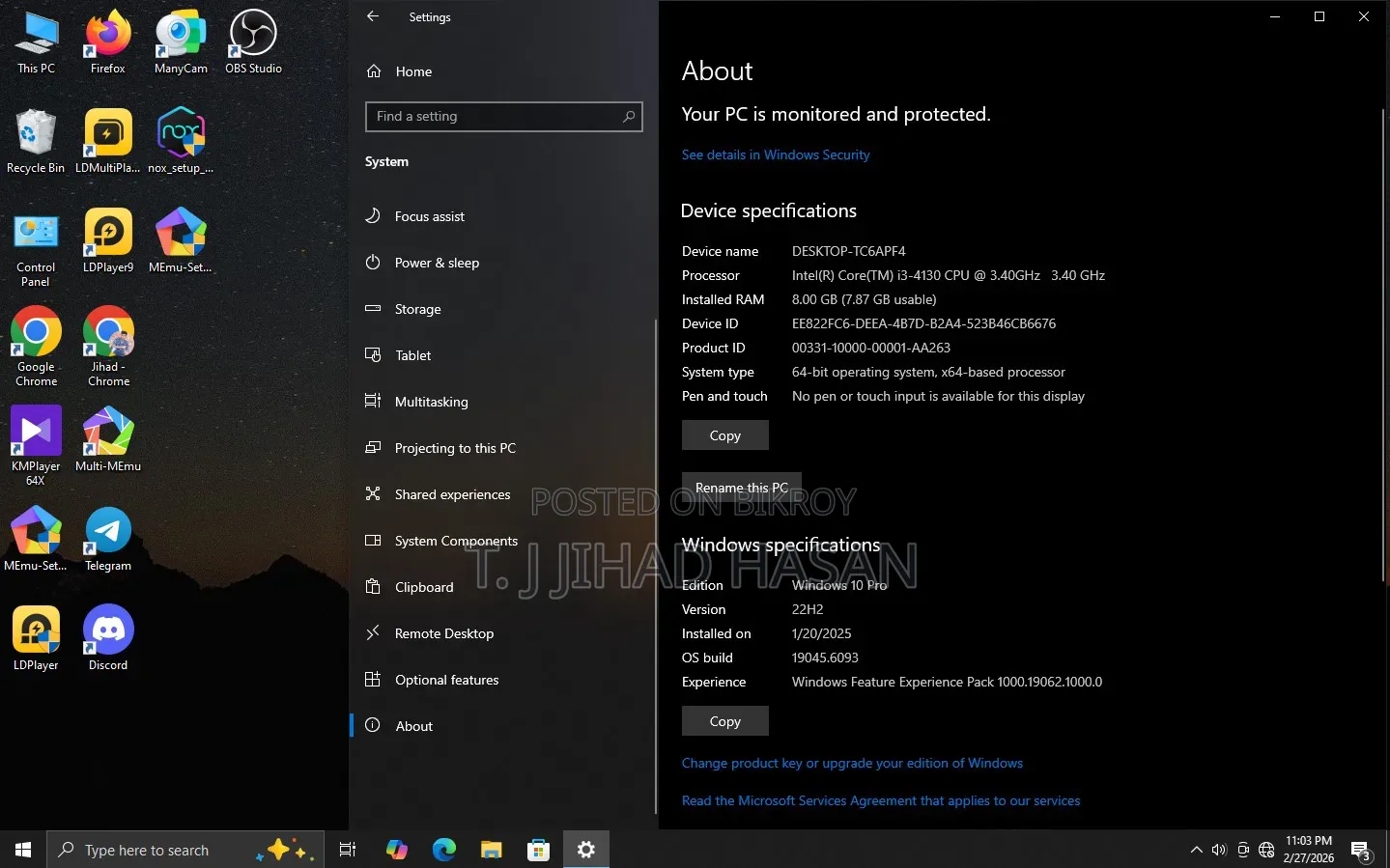Read the Microsoft Services Agreement link
Viewport: 1390px width, 868px height.
click(881, 800)
